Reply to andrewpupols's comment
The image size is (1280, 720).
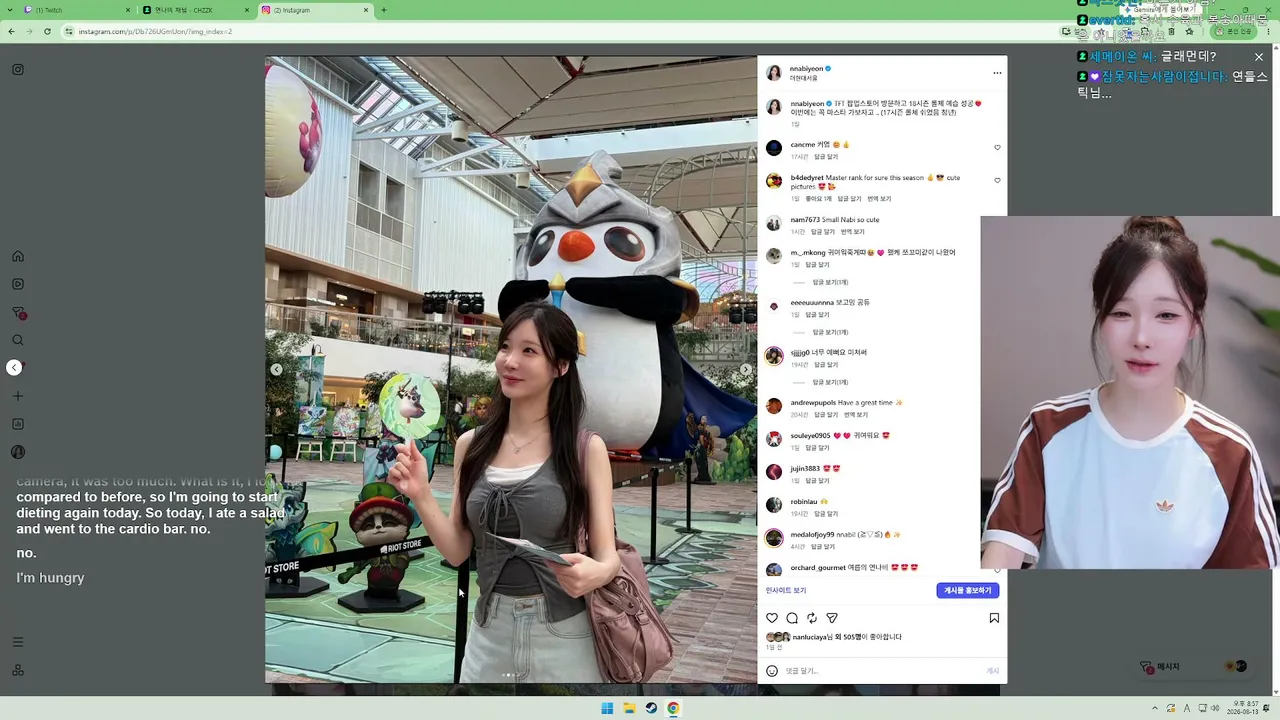point(826,415)
